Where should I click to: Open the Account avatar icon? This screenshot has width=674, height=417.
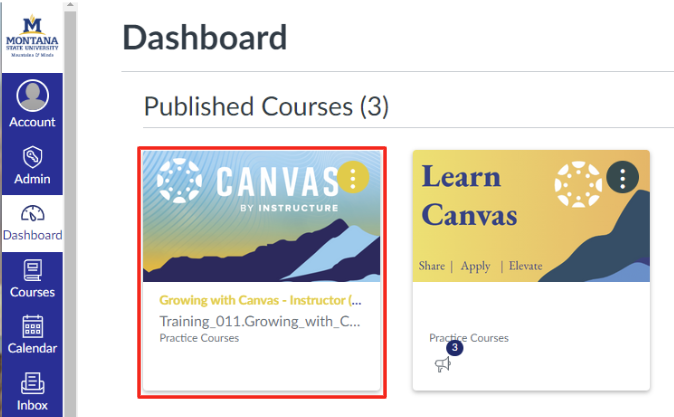pos(32,96)
